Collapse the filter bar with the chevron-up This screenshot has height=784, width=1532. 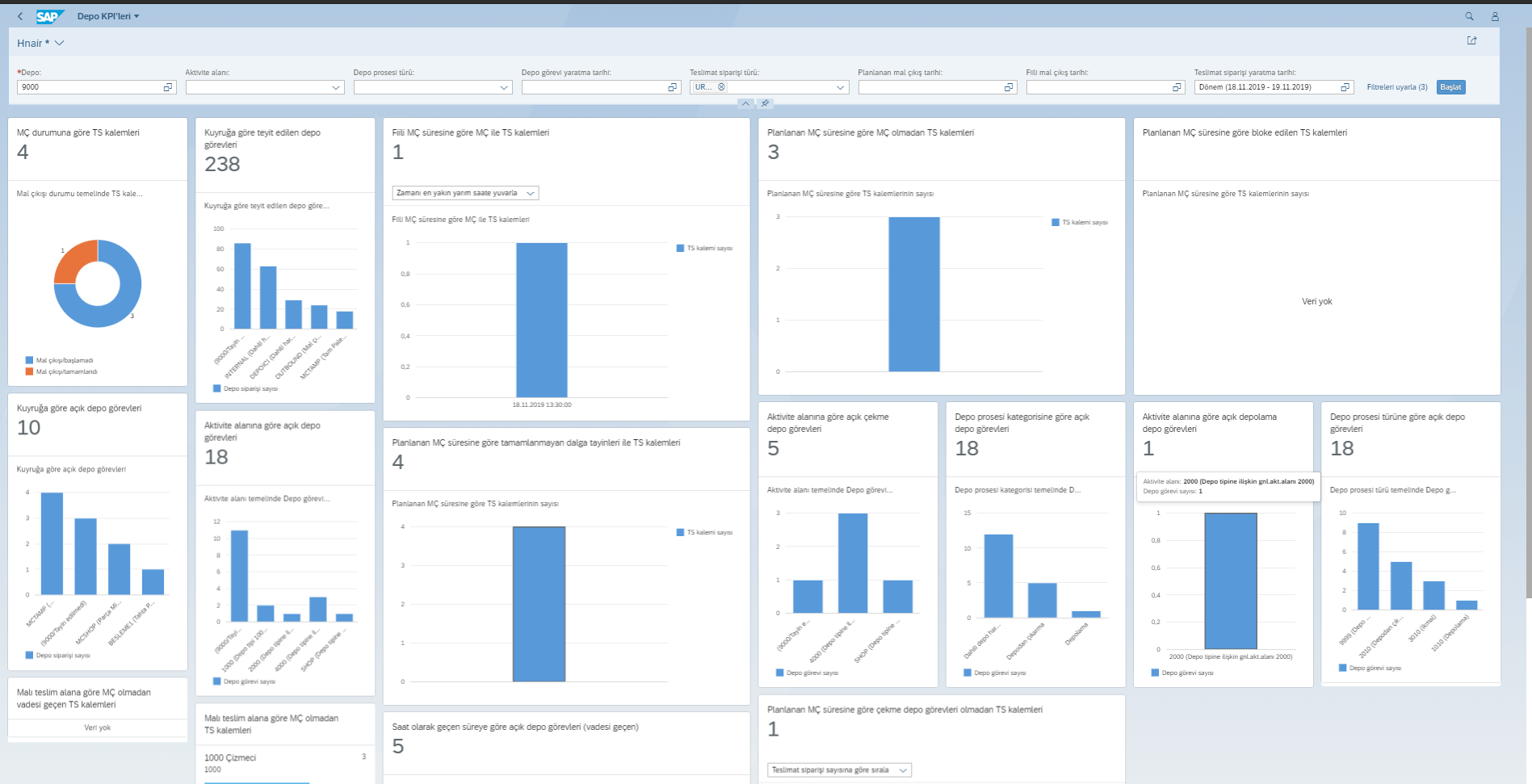click(745, 103)
